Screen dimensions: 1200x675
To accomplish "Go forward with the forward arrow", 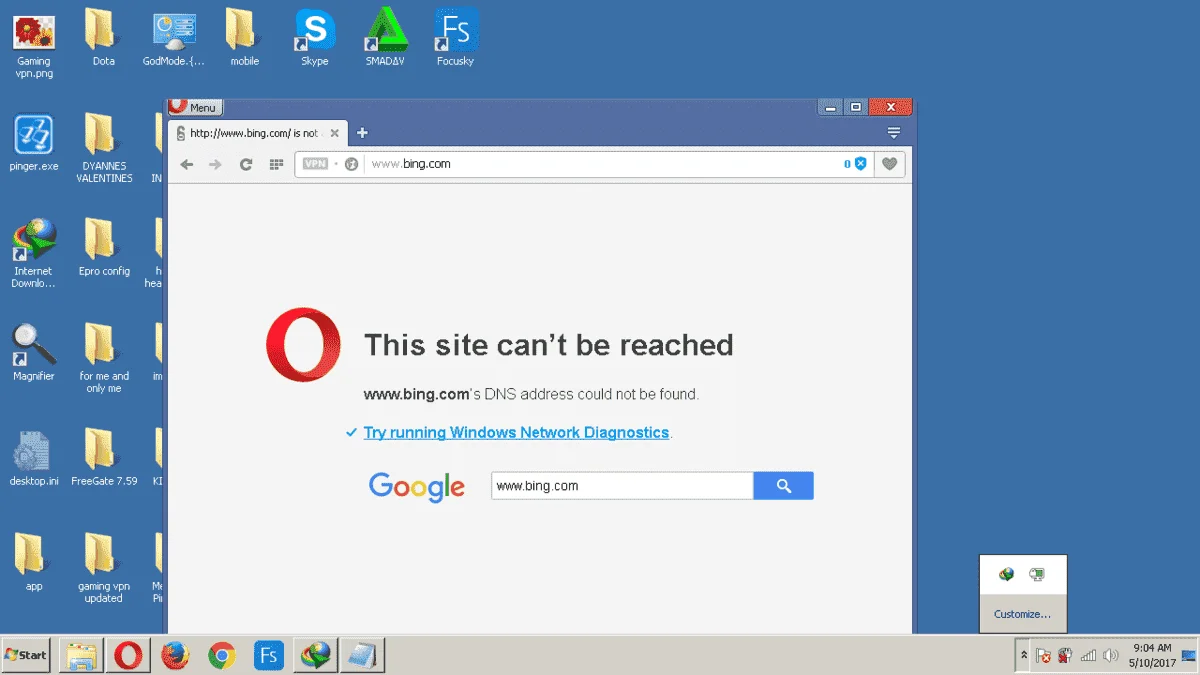I will 215,164.
